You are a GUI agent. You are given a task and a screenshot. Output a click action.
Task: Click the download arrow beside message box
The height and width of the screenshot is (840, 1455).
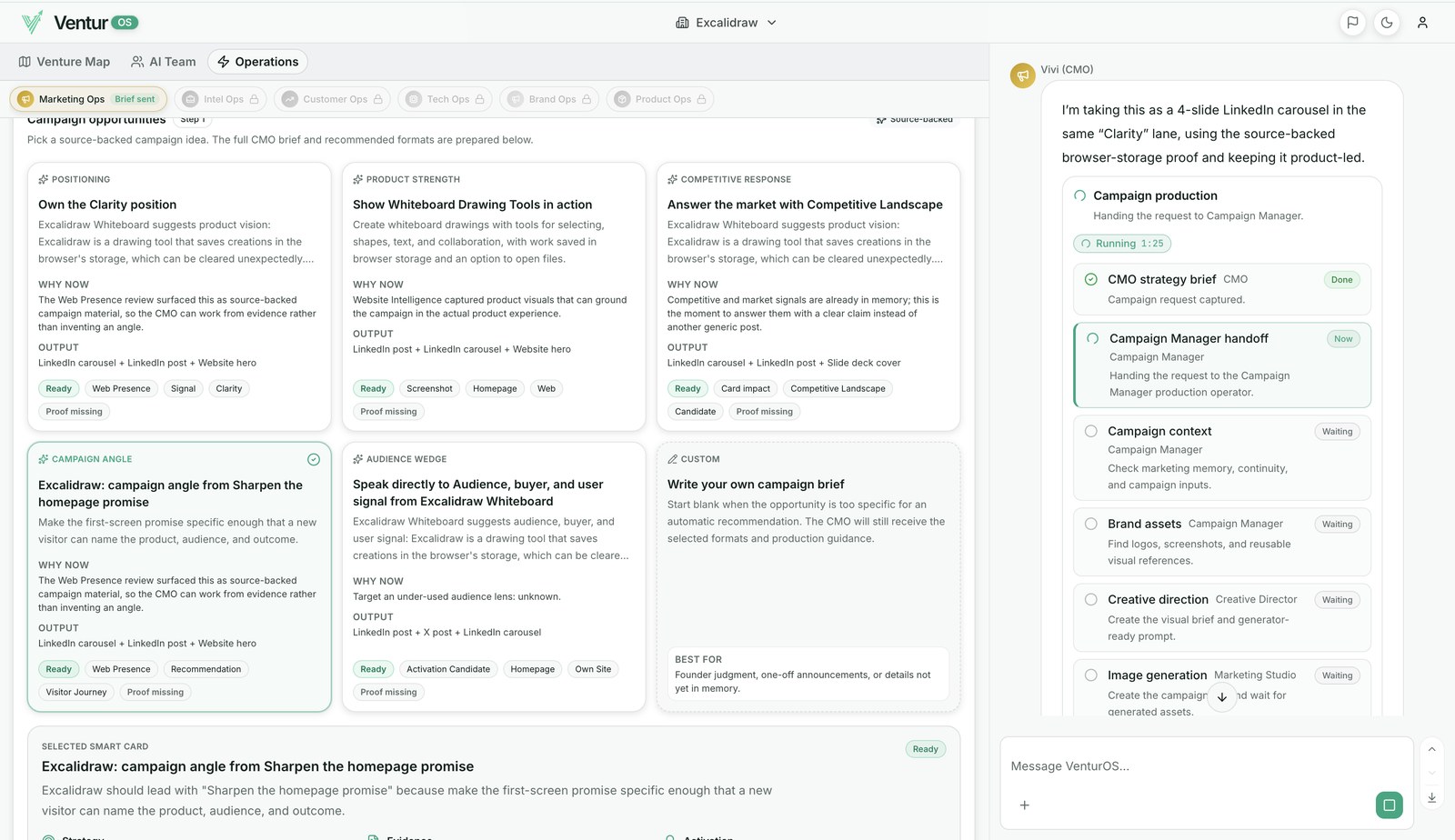1431,797
